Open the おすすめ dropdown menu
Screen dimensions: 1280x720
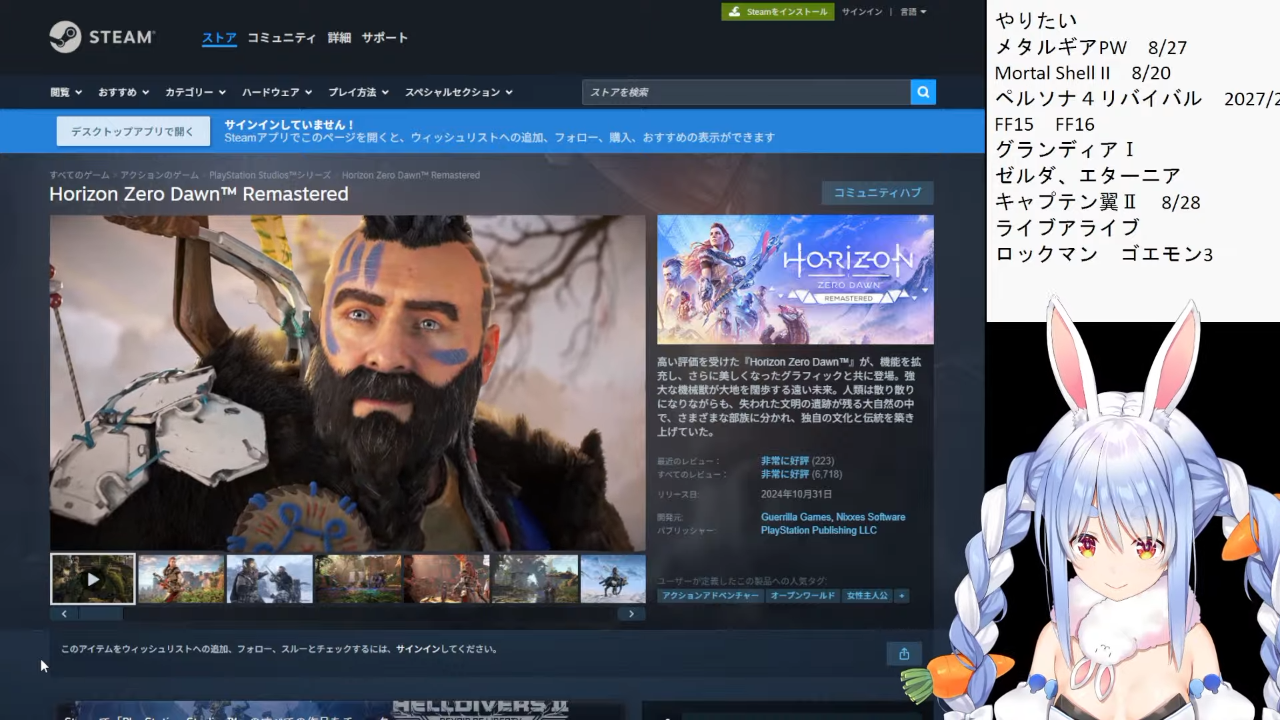click(x=123, y=92)
